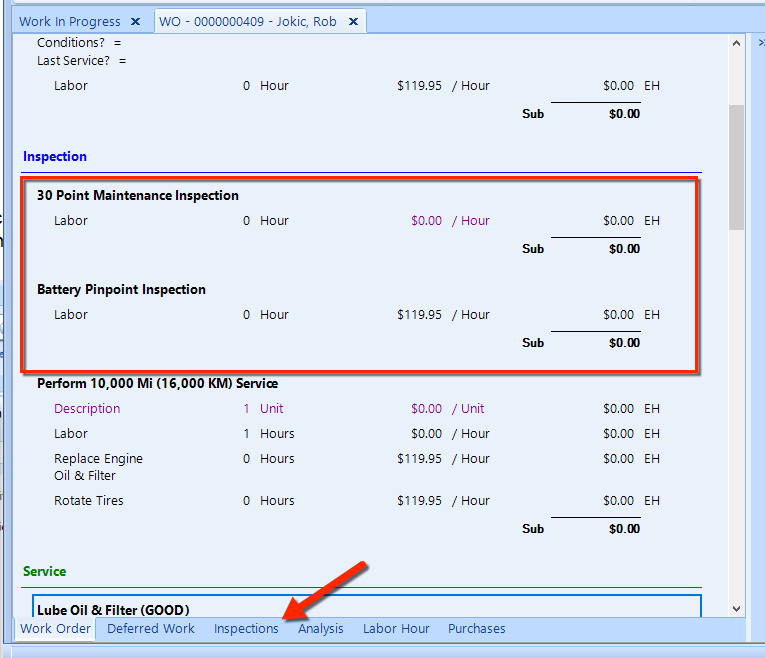765x658 pixels.
Task: Close the Work In Progress tab
Action: tap(135, 21)
